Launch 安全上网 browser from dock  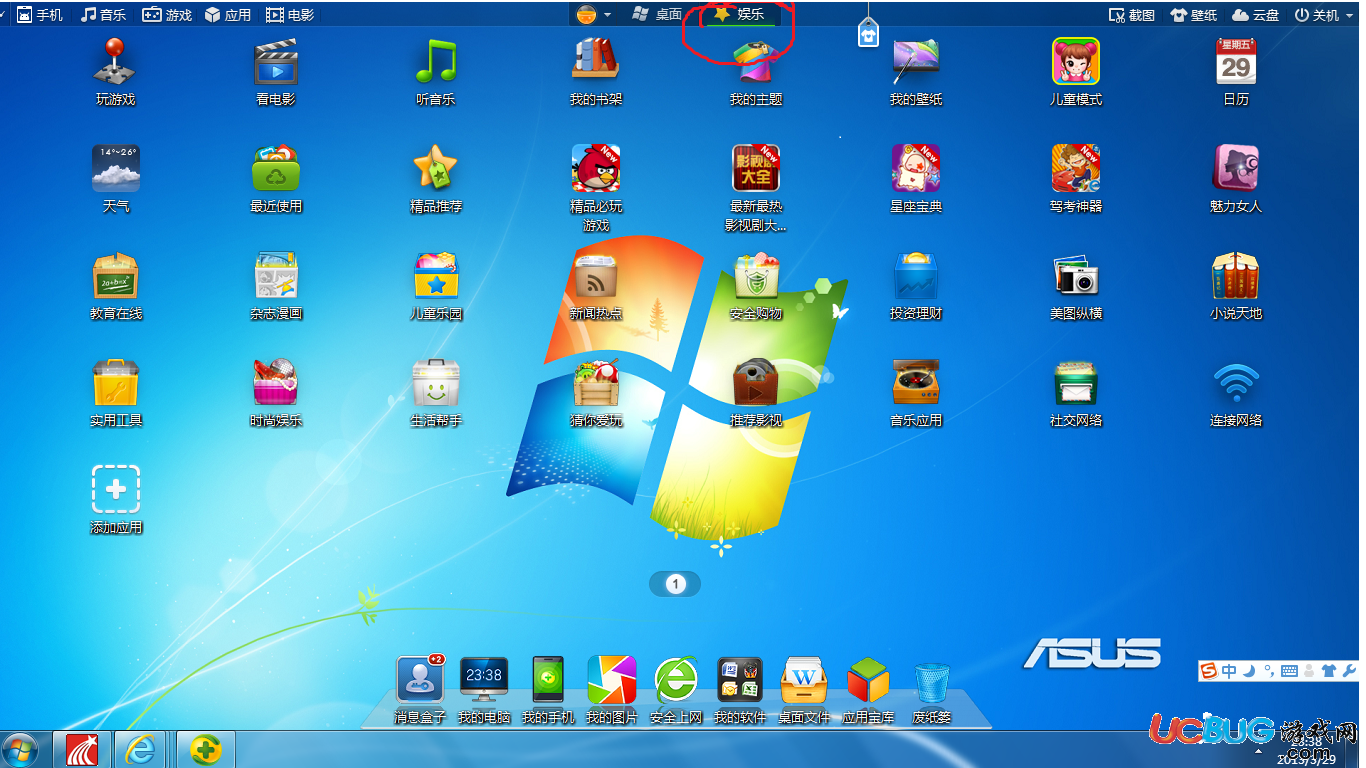click(676, 680)
